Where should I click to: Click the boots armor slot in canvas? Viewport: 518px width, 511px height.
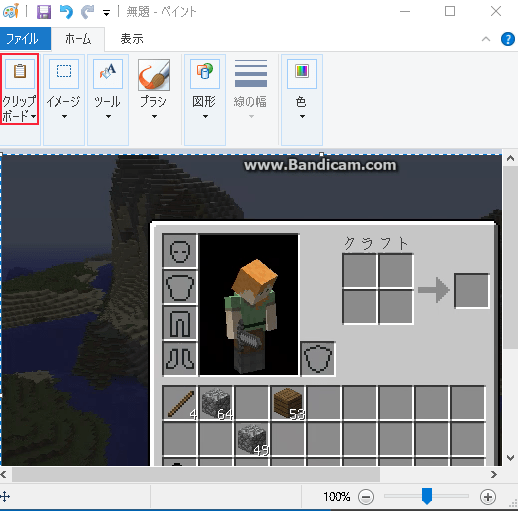pos(180,359)
